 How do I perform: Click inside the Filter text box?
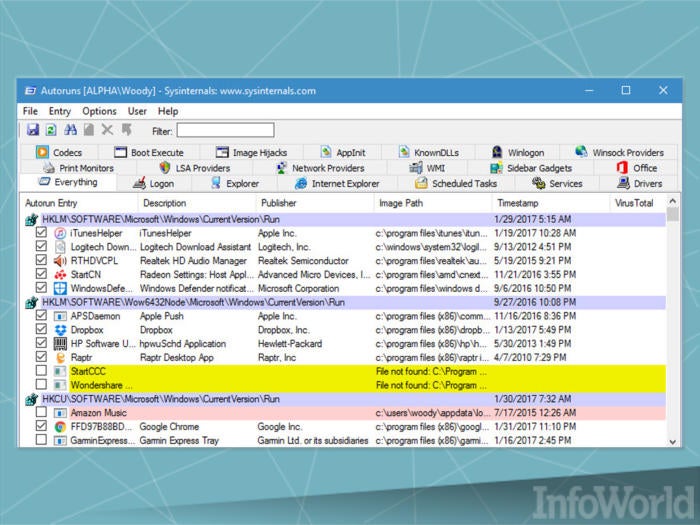tap(225, 130)
